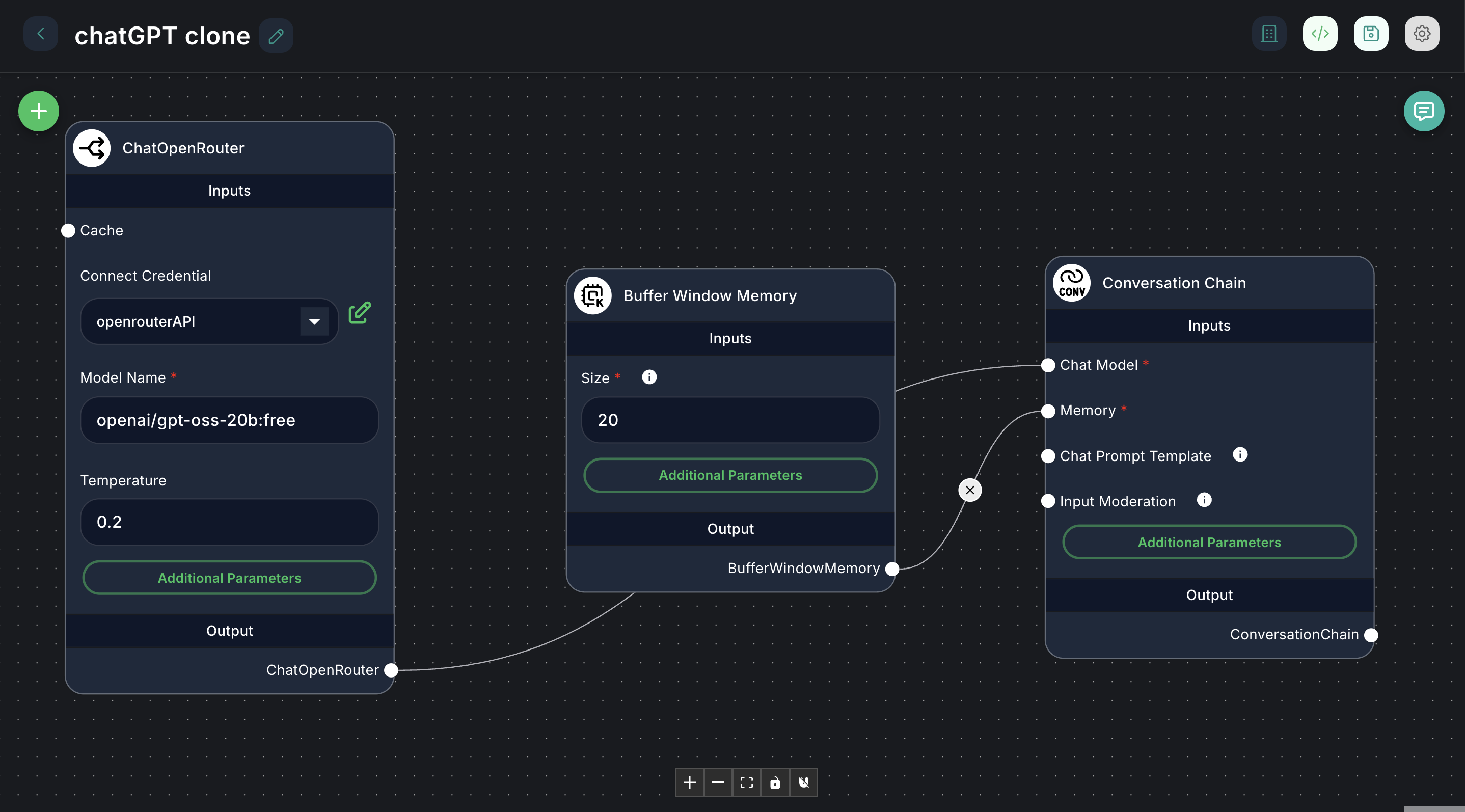Fit the view using the expand icon
The image size is (1465, 812).
746,782
